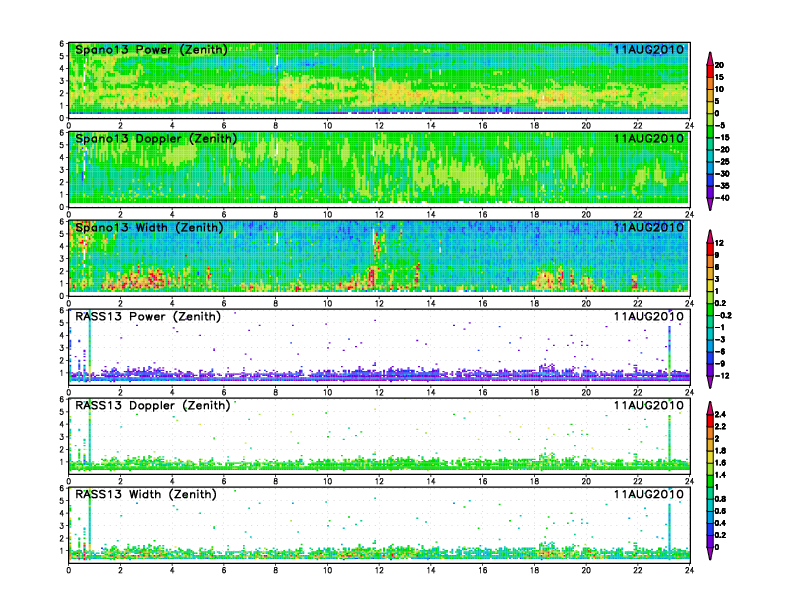Click the "Spano13 Width (Zenith)" panel title
The height and width of the screenshot is (612, 792).
click(x=149, y=228)
